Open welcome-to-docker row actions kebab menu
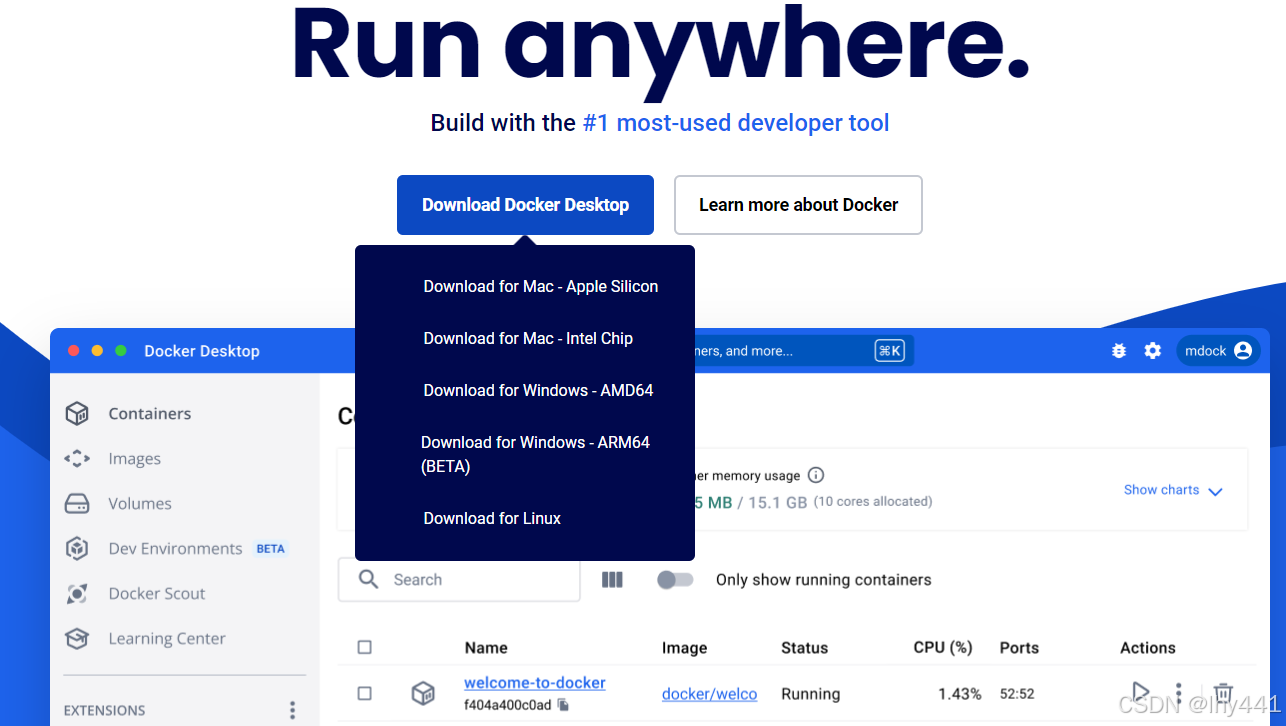Screen dimensions: 1286x726 click(1179, 693)
